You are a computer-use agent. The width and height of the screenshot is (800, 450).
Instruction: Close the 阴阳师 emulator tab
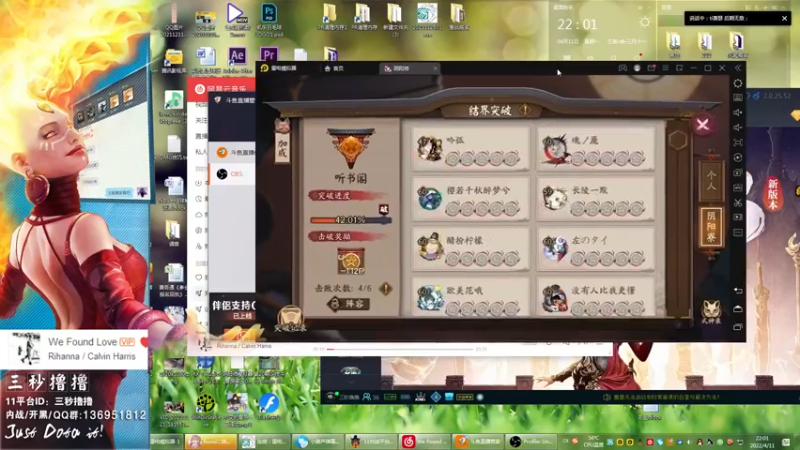click(x=435, y=68)
